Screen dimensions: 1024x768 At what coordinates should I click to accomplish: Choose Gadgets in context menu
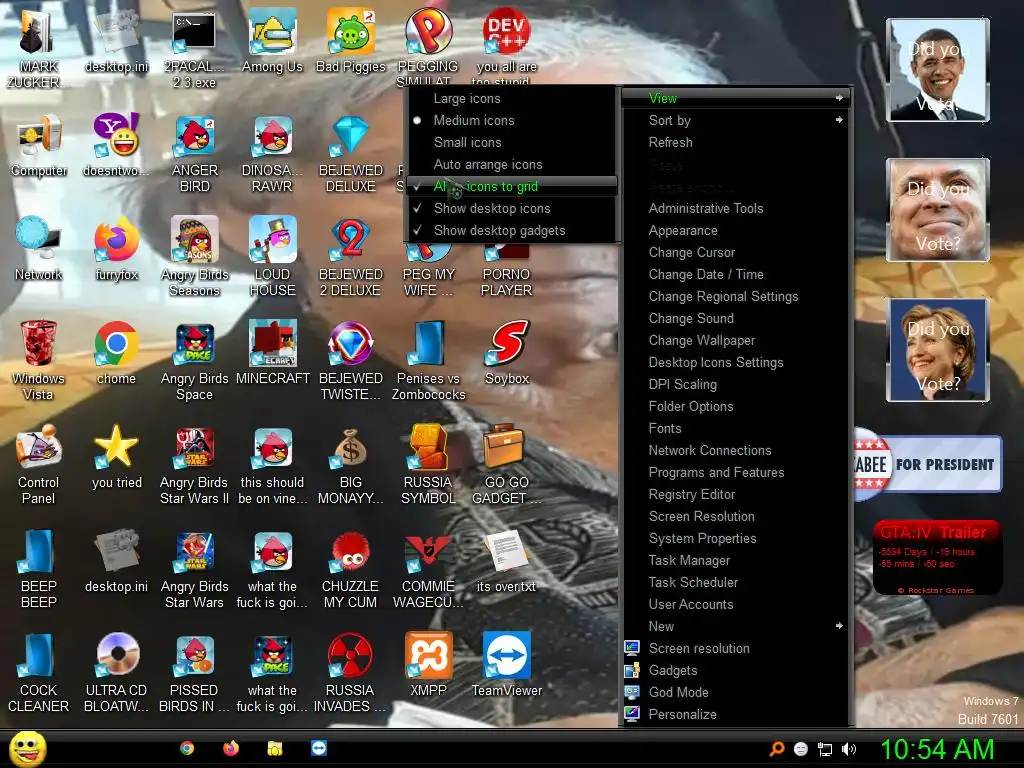coord(735,670)
